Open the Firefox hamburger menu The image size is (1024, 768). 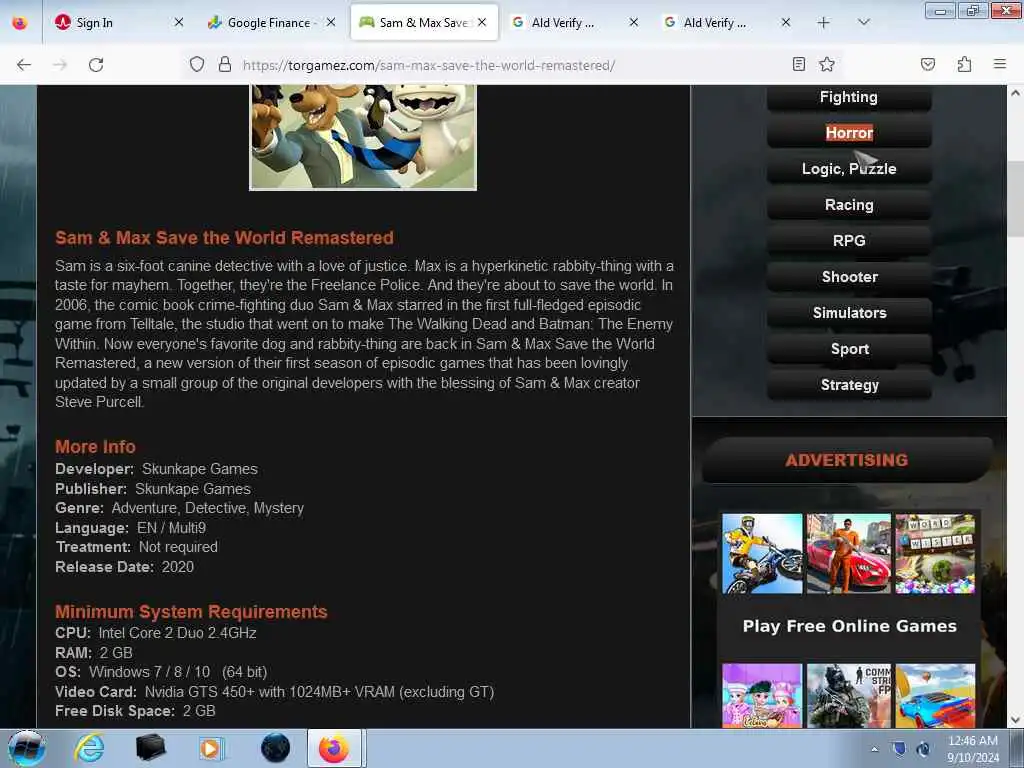click(x=1000, y=64)
